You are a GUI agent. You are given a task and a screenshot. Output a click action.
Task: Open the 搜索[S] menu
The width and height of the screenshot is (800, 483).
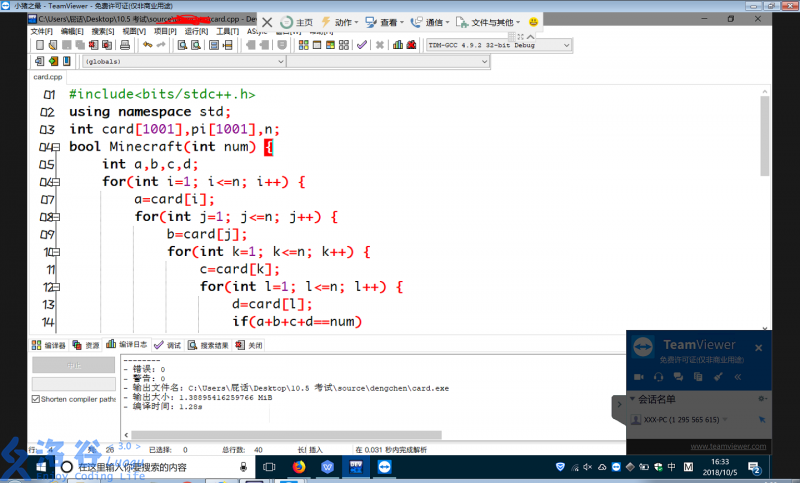pos(103,31)
